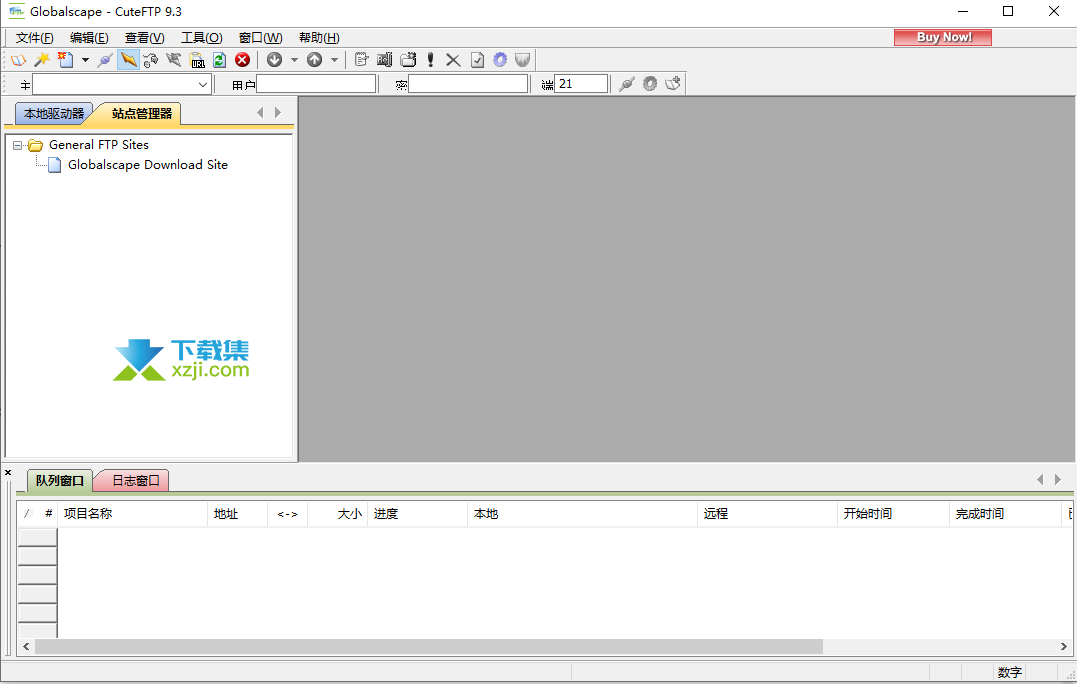
Task: Click the gray shield toolbar icon
Action: (x=523, y=60)
